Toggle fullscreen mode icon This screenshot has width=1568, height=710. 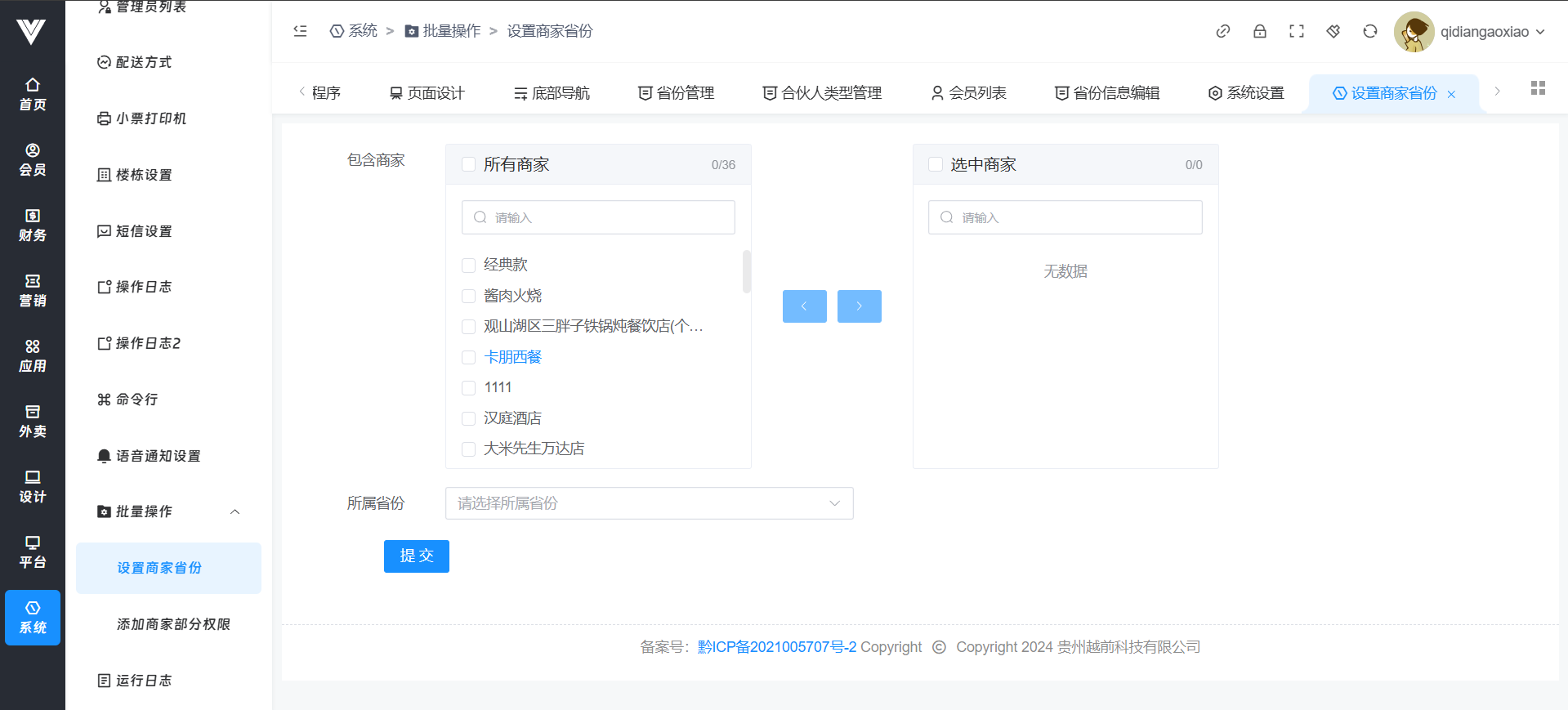[x=1296, y=31]
